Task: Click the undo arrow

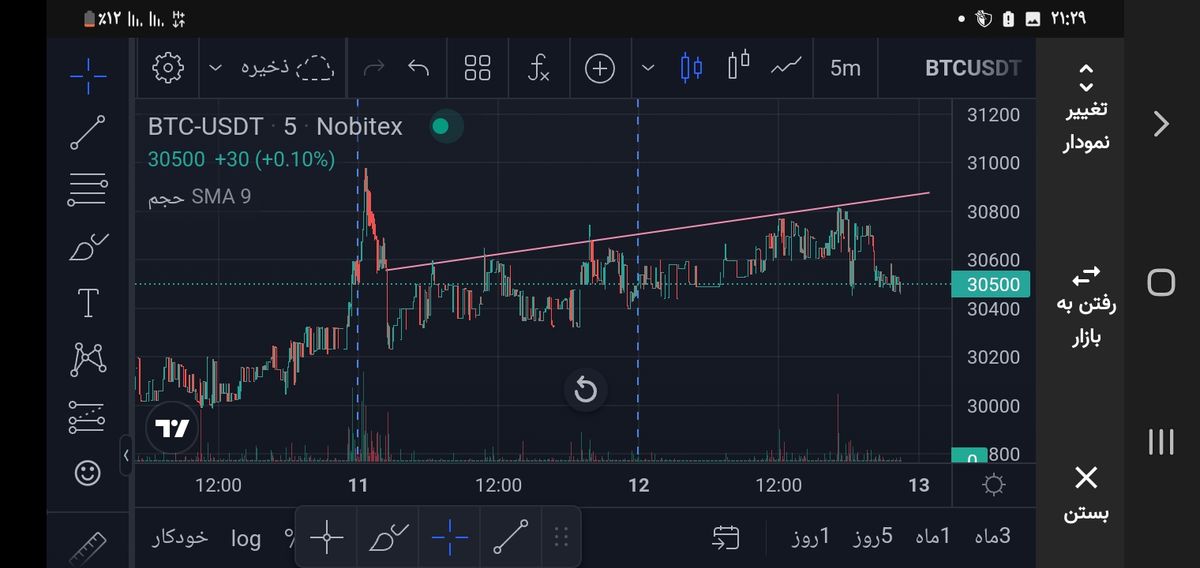Action: tap(419, 68)
